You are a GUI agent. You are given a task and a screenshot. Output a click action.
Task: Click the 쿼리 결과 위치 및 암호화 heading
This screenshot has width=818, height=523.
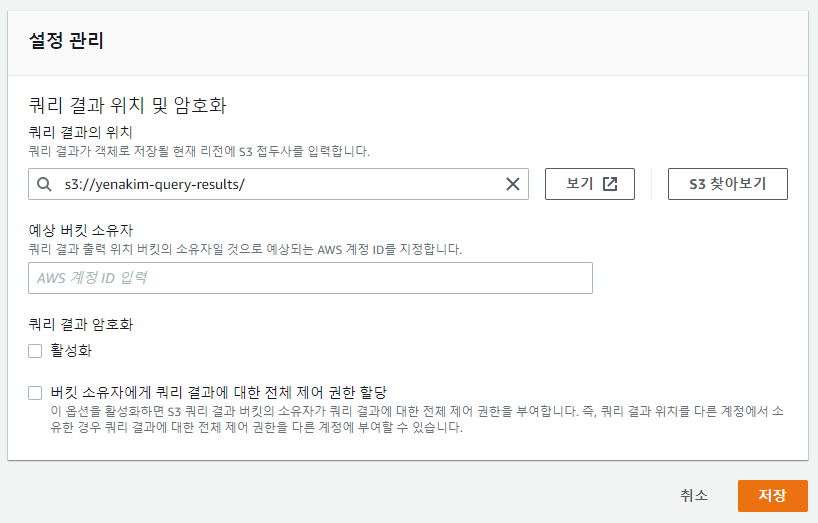click(127, 105)
